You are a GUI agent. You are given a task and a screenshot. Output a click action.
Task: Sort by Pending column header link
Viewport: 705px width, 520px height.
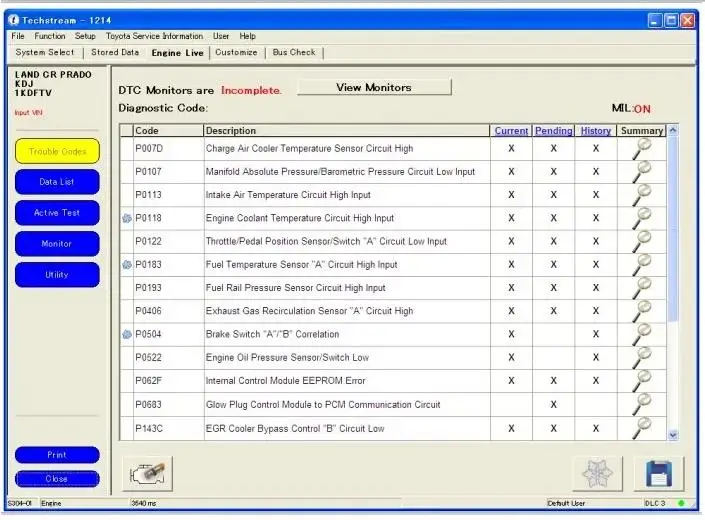pos(553,131)
